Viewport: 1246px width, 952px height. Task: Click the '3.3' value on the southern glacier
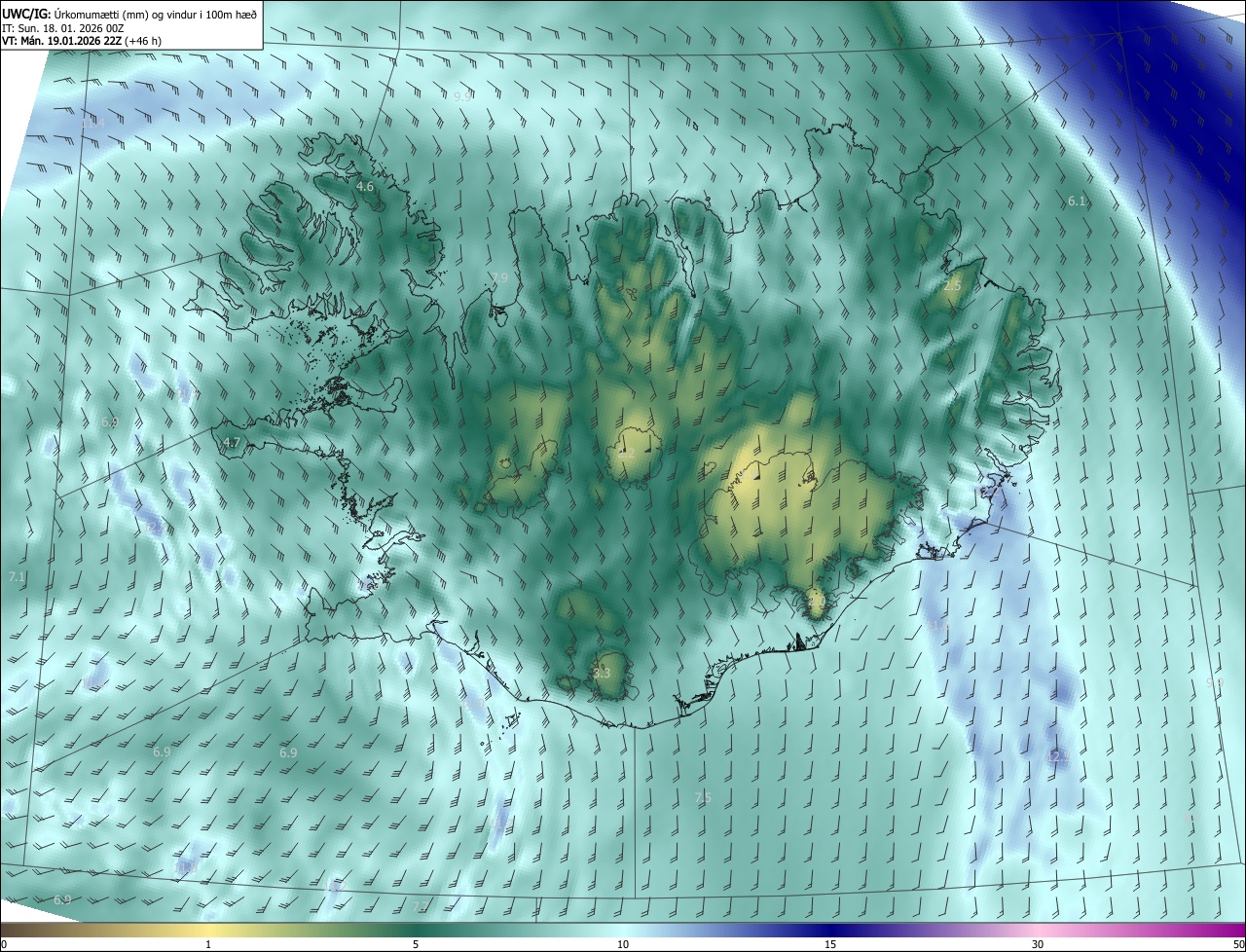click(602, 673)
